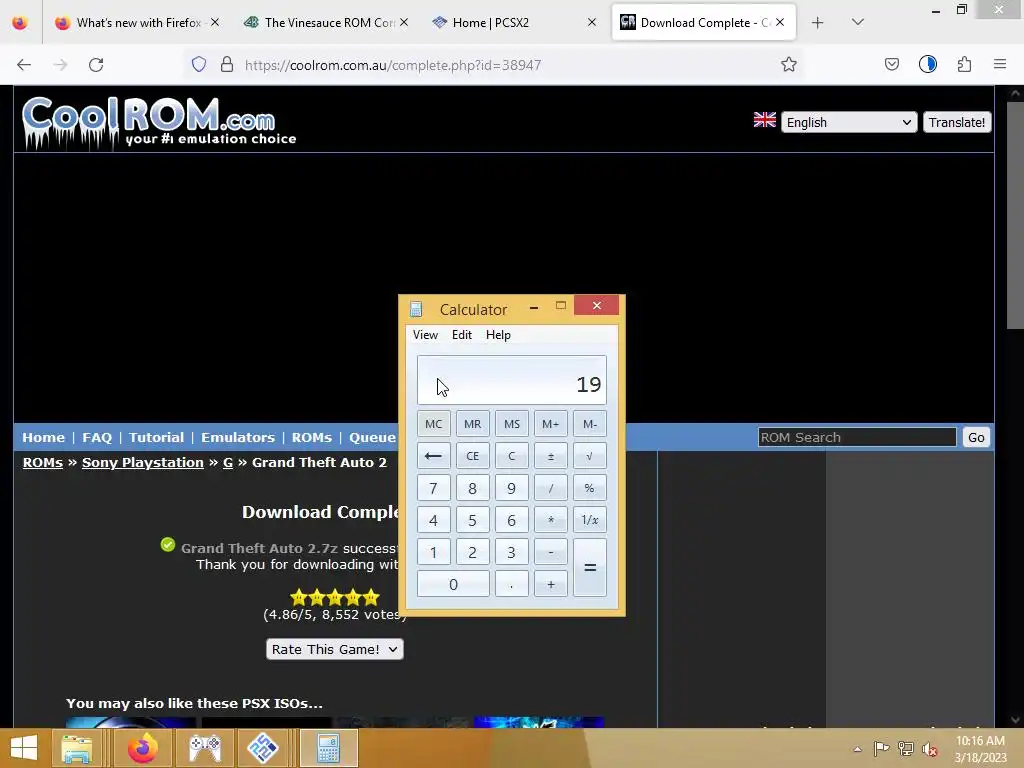Open the Save to Pocket icon
This screenshot has height=768, width=1024.
tap(891, 65)
